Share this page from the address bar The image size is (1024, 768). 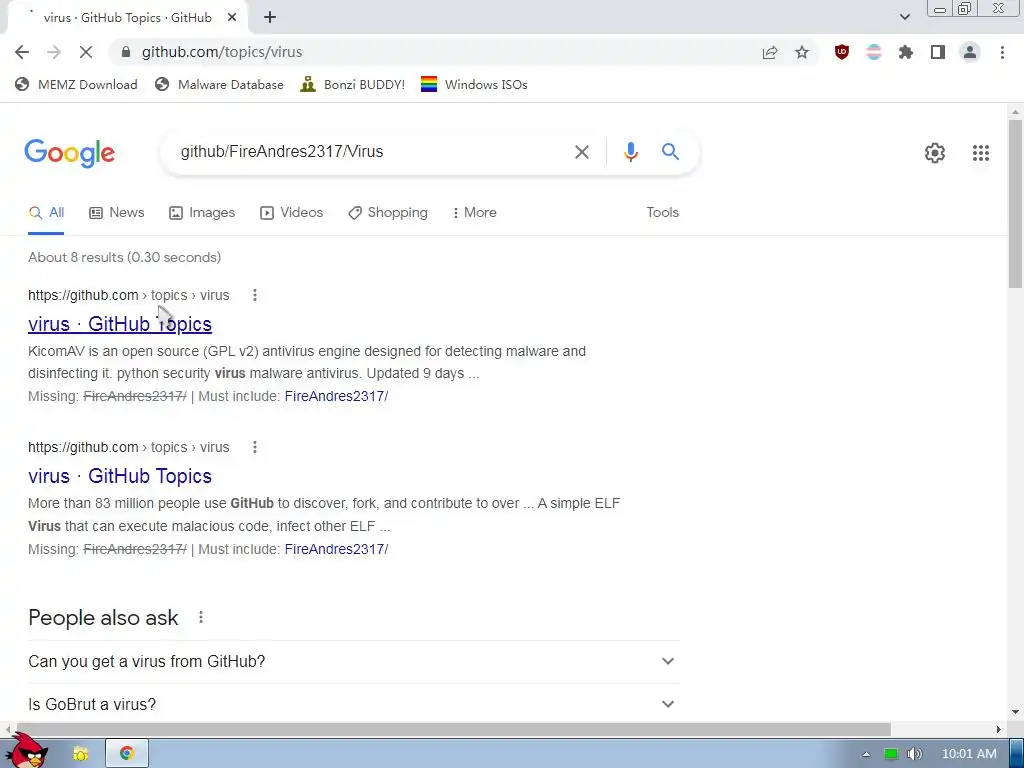click(x=770, y=52)
